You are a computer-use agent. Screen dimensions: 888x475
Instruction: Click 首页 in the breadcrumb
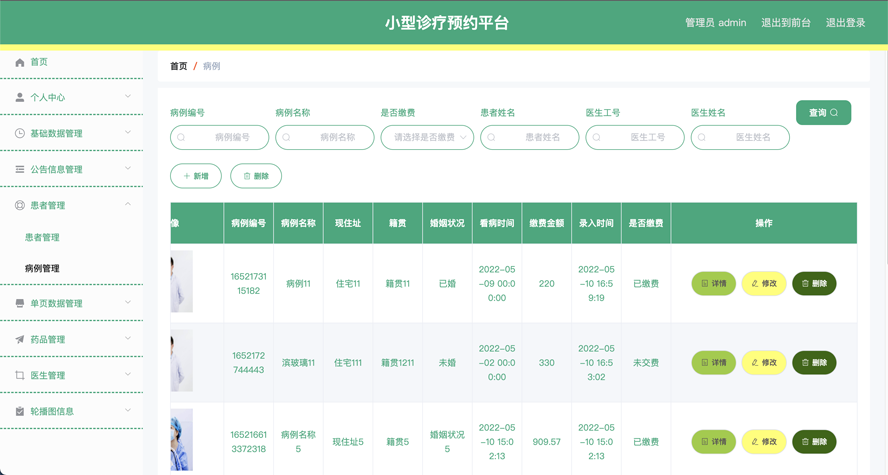[178, 66]
